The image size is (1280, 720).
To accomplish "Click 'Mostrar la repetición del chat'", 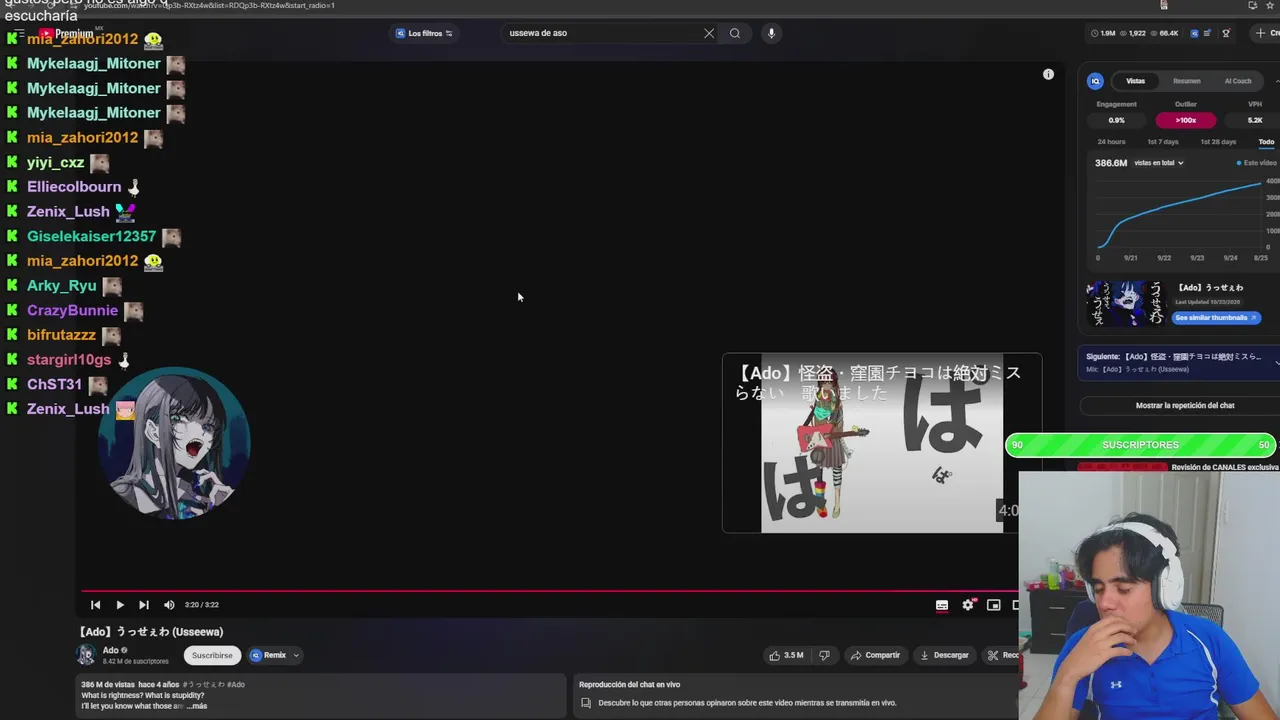I will coord(1185,406).
